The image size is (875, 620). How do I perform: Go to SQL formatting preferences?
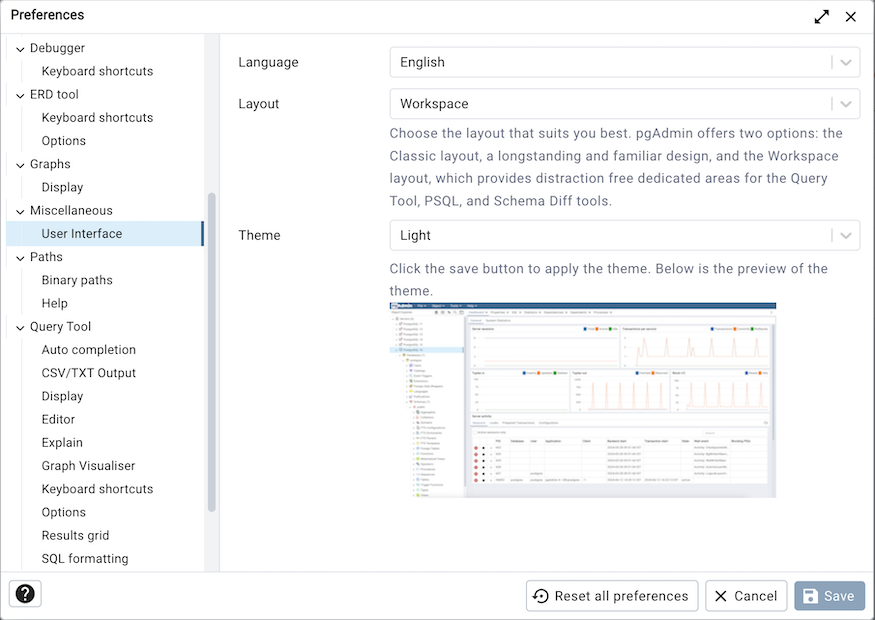pyautogui.click(x=85, y=559)
